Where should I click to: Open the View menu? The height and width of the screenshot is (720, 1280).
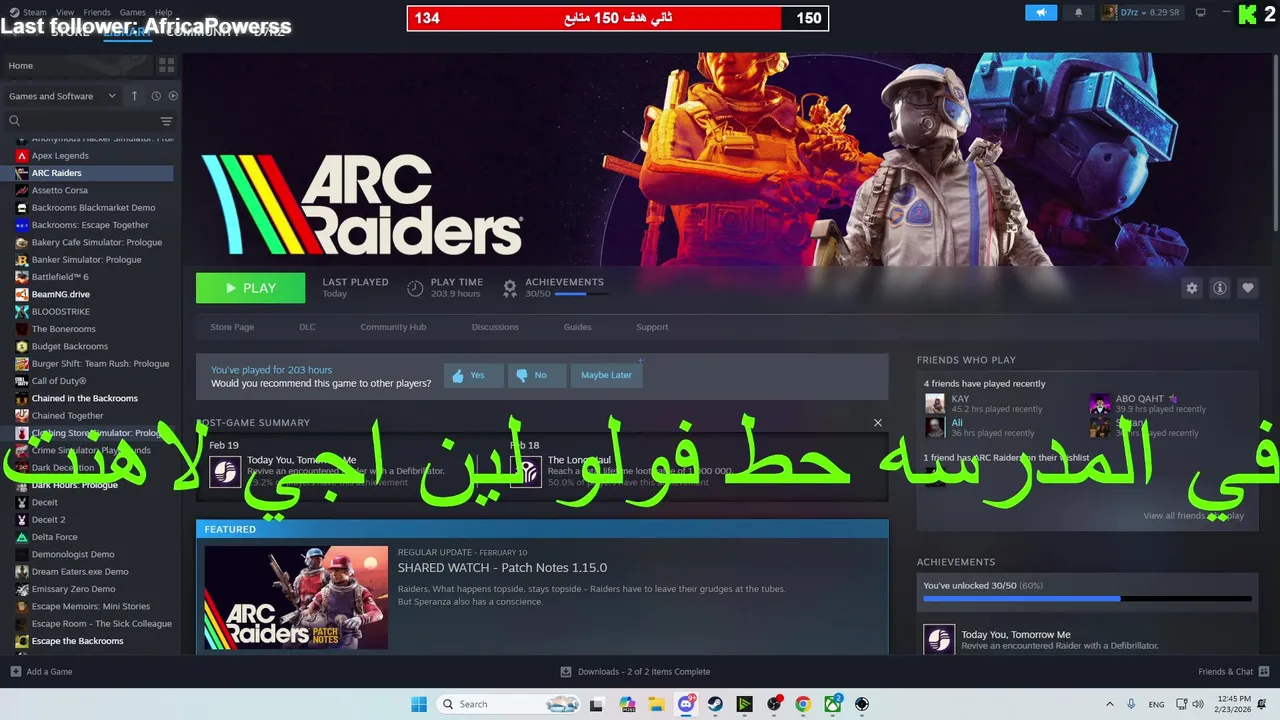click(65, 13)
